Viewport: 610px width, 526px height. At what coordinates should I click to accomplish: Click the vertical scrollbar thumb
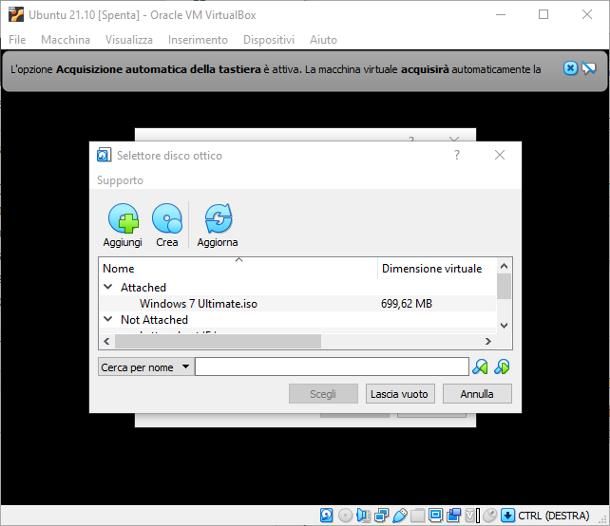(x=504, y=286)
